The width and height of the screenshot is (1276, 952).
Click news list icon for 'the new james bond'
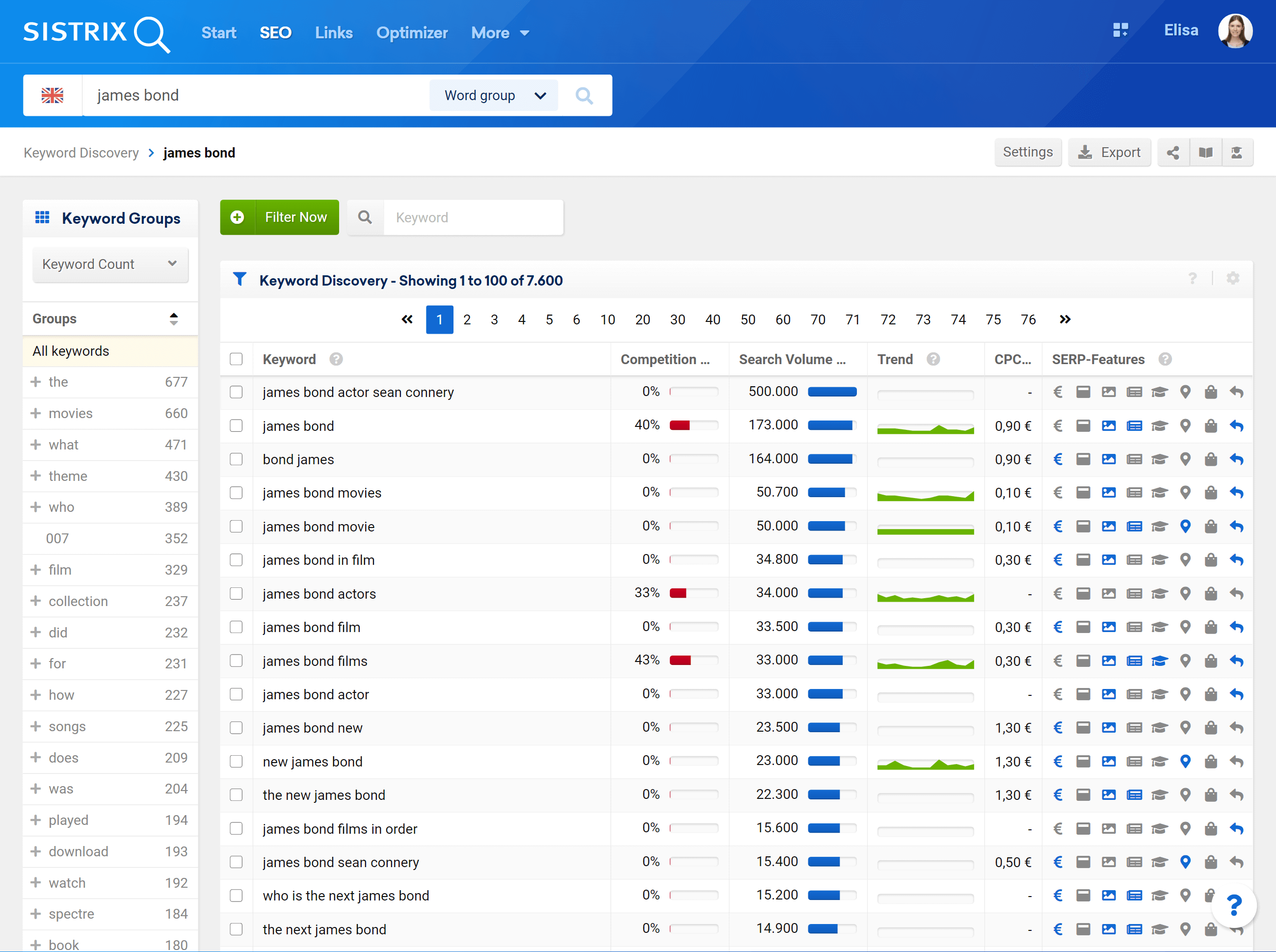[1134, 795]
